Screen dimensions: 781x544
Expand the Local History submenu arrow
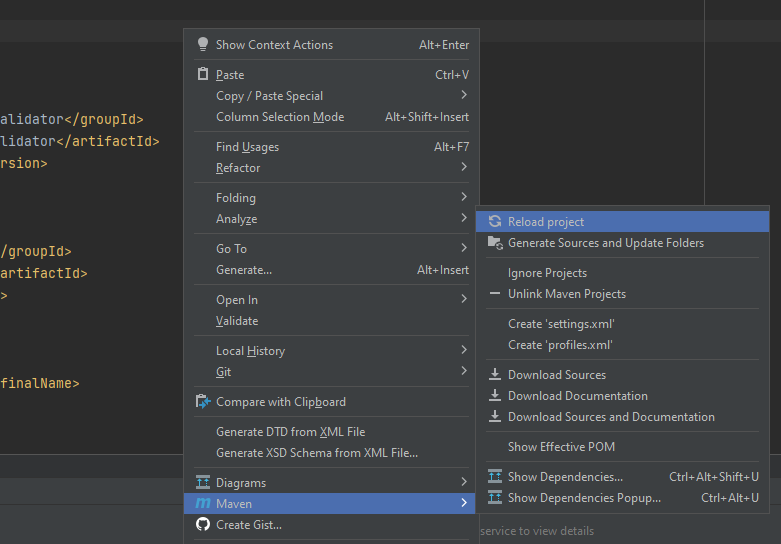click(x=464, y=350)
